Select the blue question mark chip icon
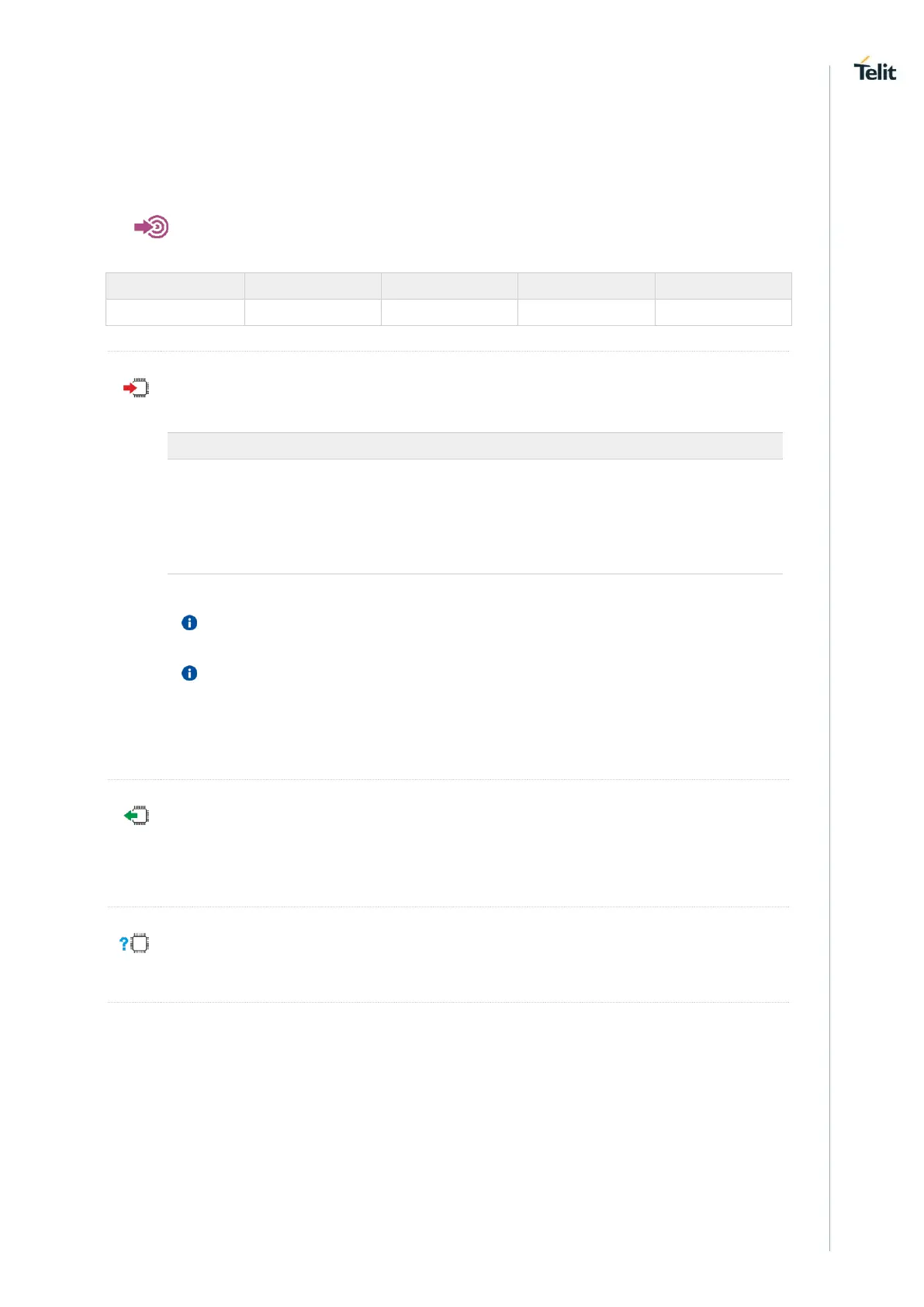This screenshot has width=924, height=1307. click(x=134, y=944)
